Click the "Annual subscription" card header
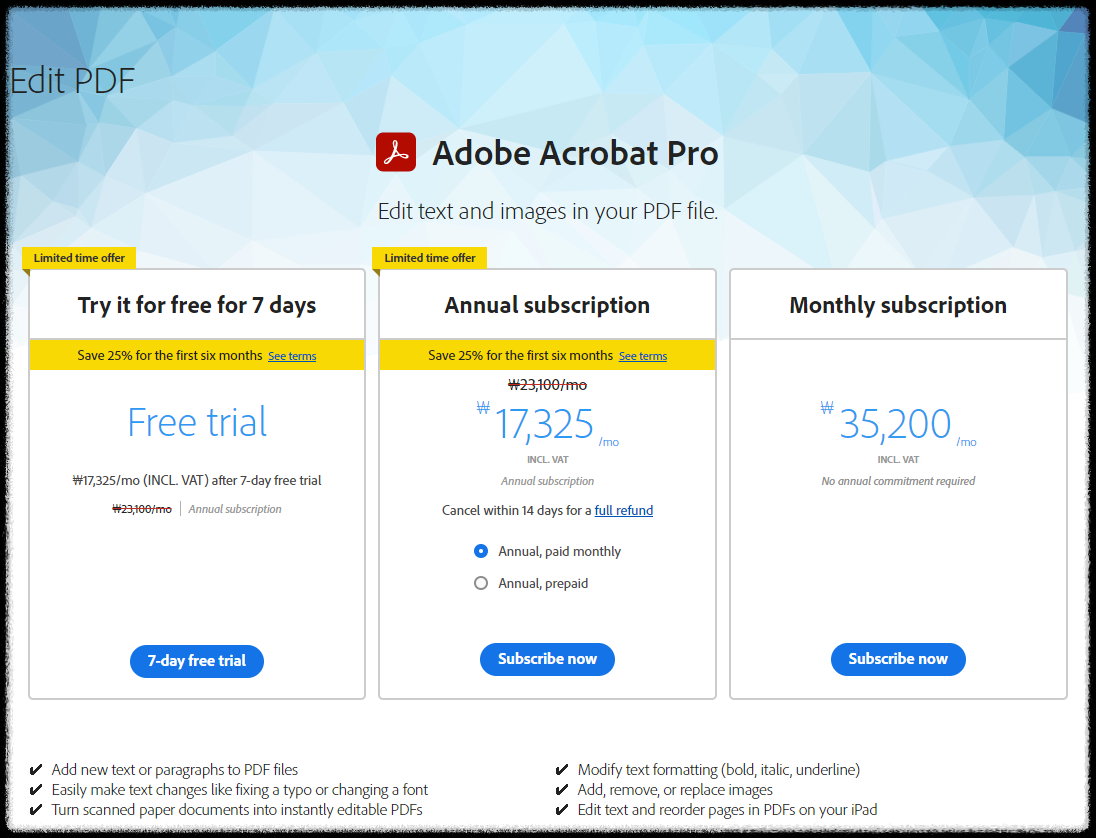The height and width of the screenshot is (838, 1096). pos(547,304)
